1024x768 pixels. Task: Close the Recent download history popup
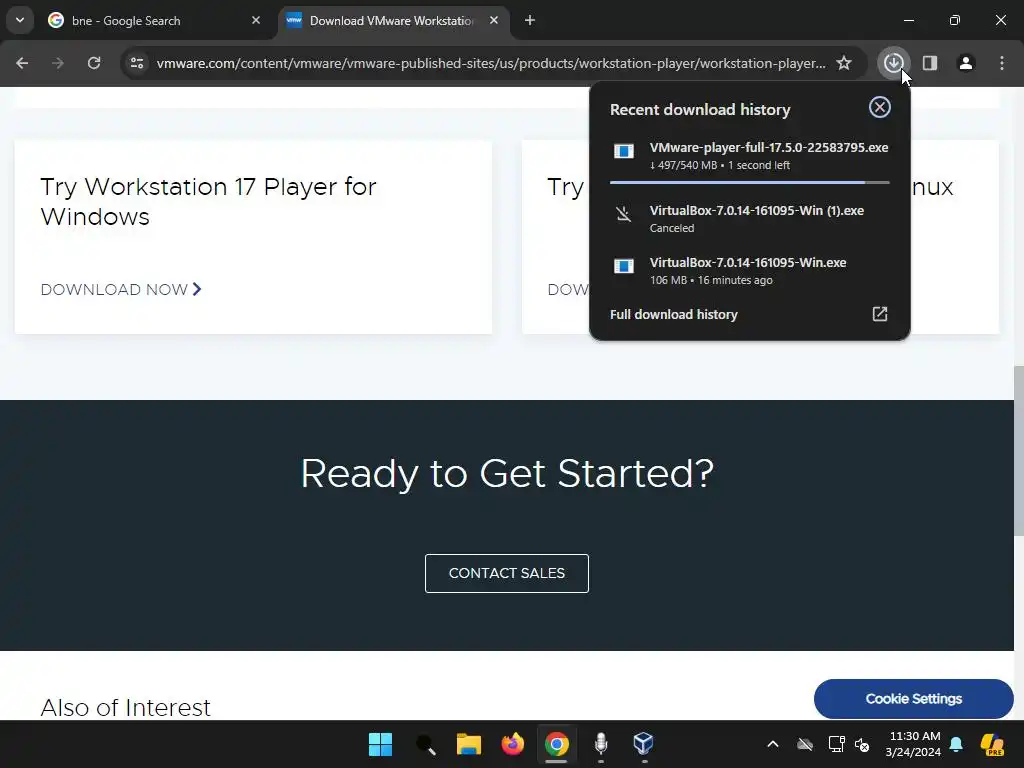tap(880, 107)
